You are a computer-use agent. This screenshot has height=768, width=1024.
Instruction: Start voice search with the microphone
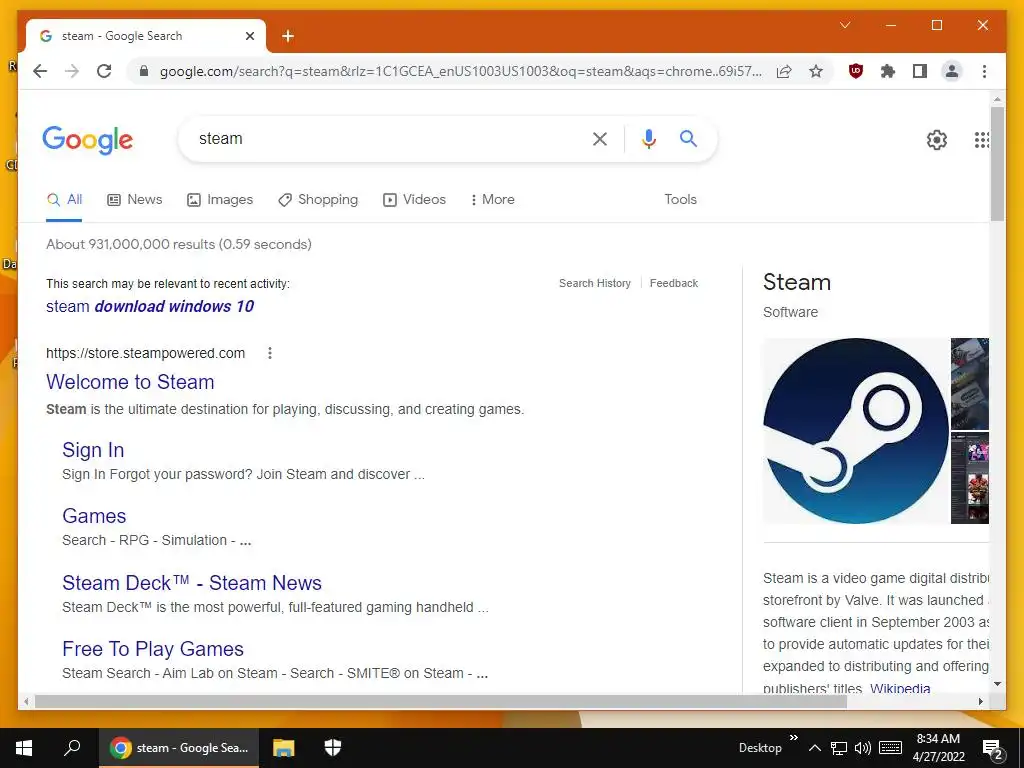[x=648, y=138]
